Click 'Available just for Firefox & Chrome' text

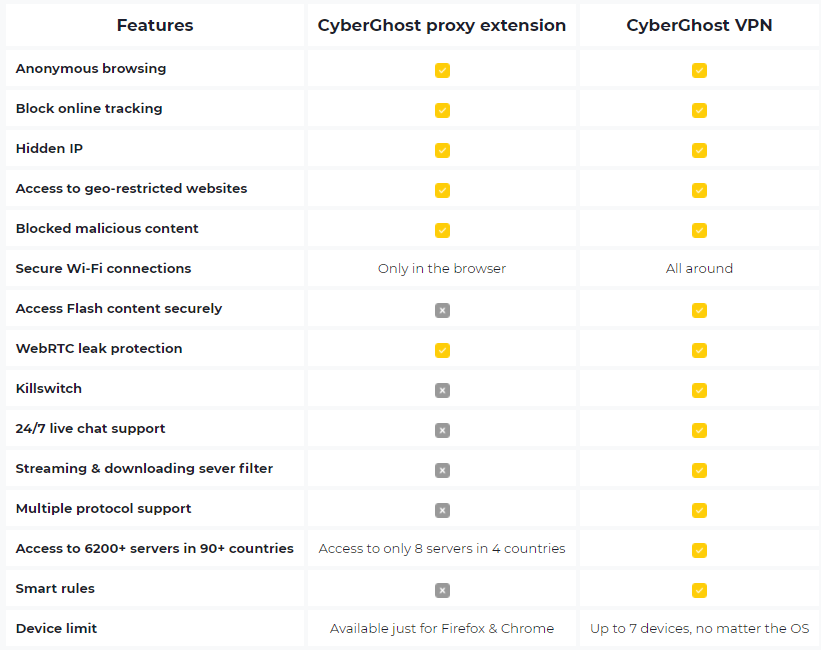point(442,628)
